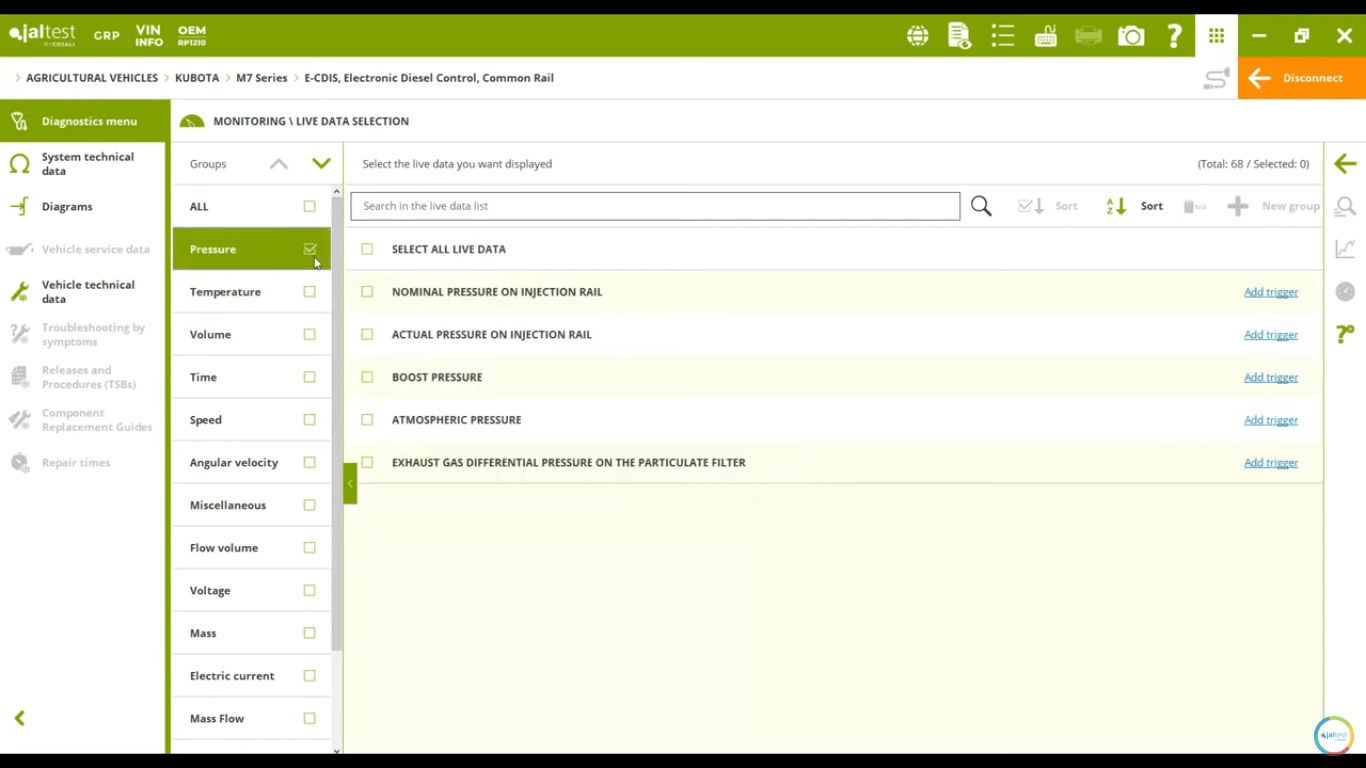1366x768 pixels.
Task: Click the green back arrow icon
Action: (x=1345, y=164)
